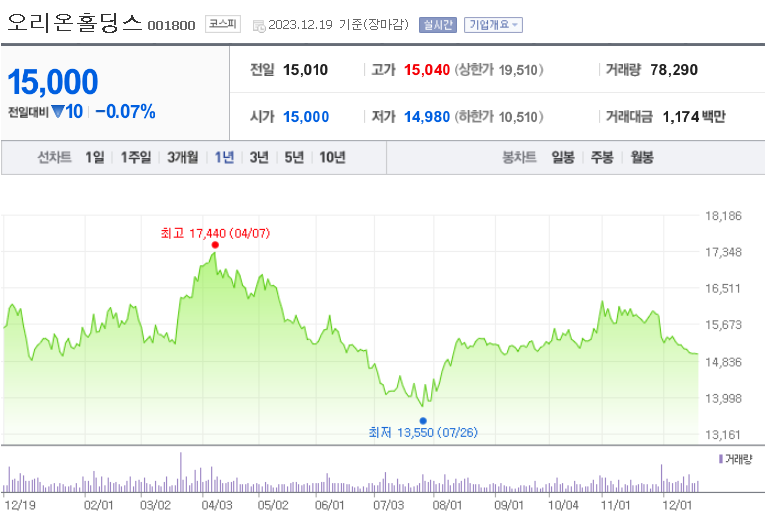Click the 전일 value 15,010
Viewport: 765px width, 530px height.
click(x=305, y=70)
